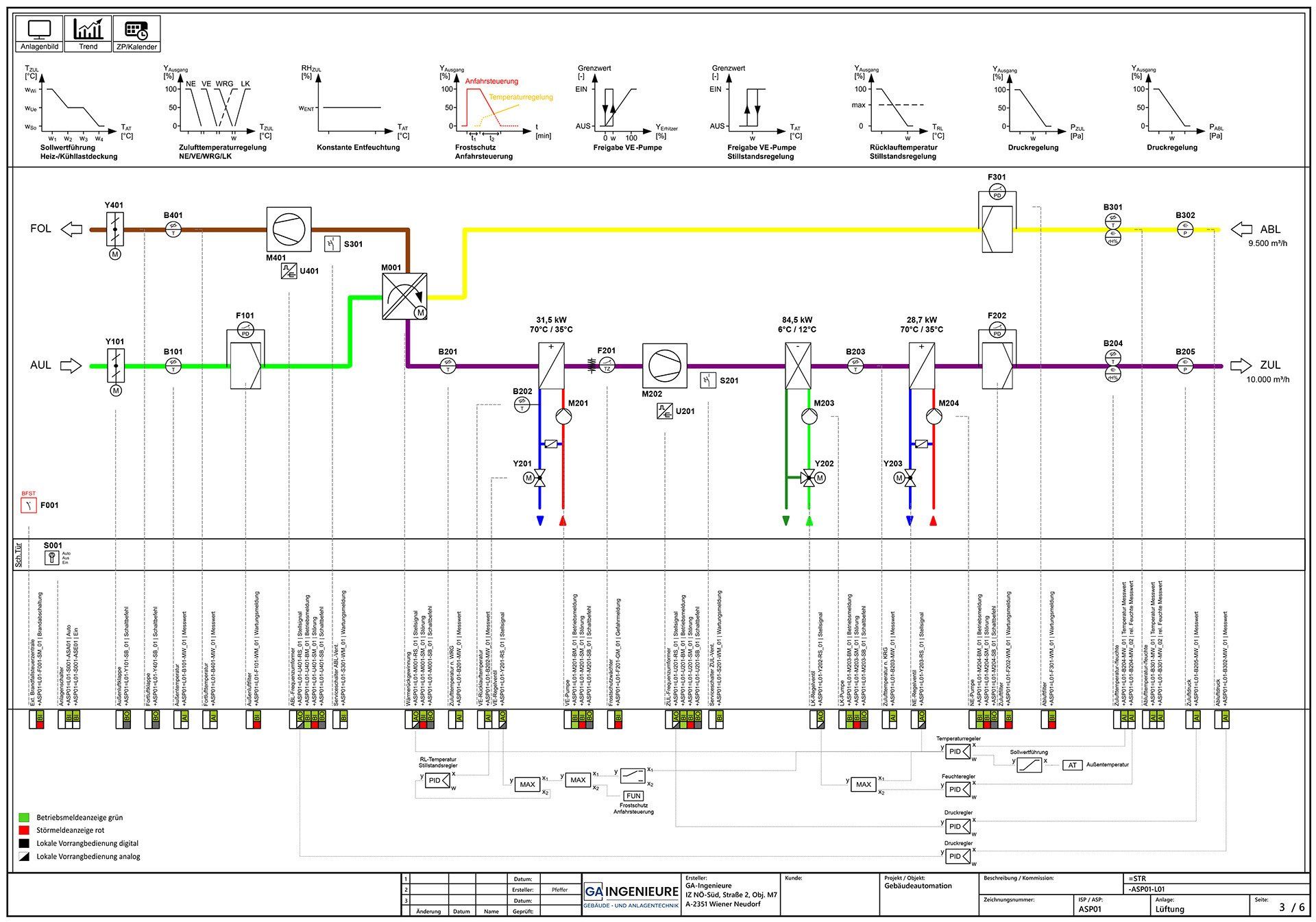Click the green Betriebsmeldeanzeige legend swatch
Image resolution: width=1316 pixels, height=922 pixels.
tap(24, 818)
